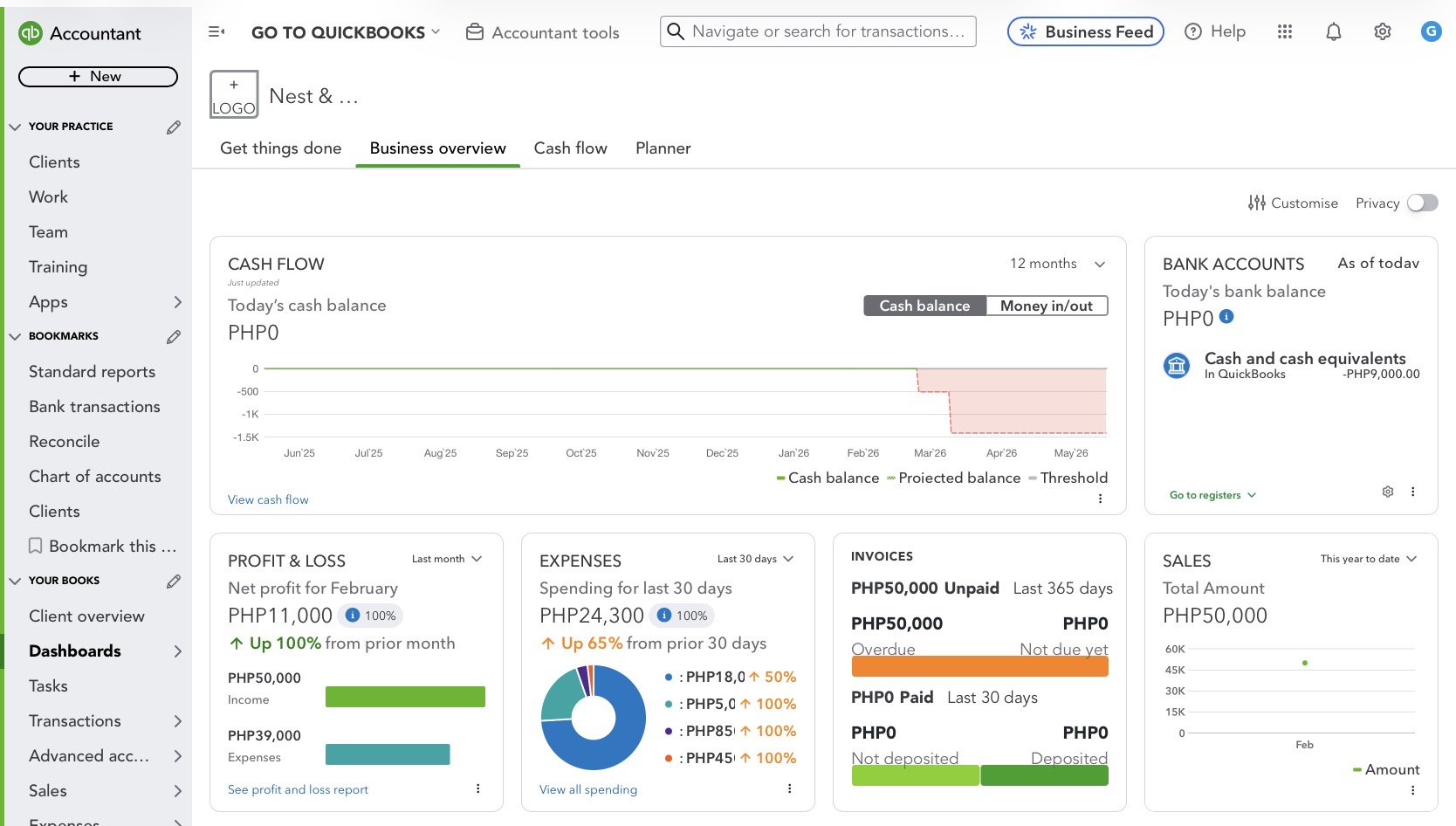1456x826 pixels.
Task: See profit and loss report
Action: pyautogui.click(x=298, y=789)
